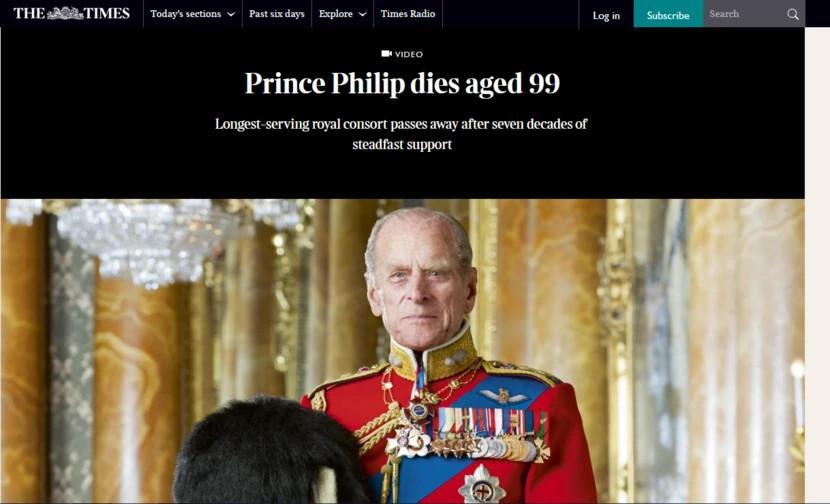Viewport: 830px width, 504px height.
Task: Focus the Search input field
Action: coord(746,14)
